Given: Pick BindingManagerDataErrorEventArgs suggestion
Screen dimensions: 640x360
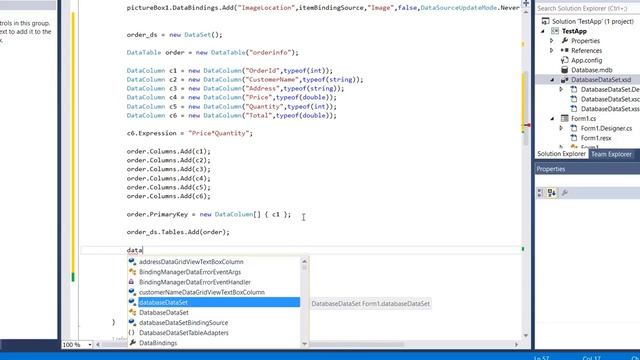Looking at the screenshot, I should point(190,272).
